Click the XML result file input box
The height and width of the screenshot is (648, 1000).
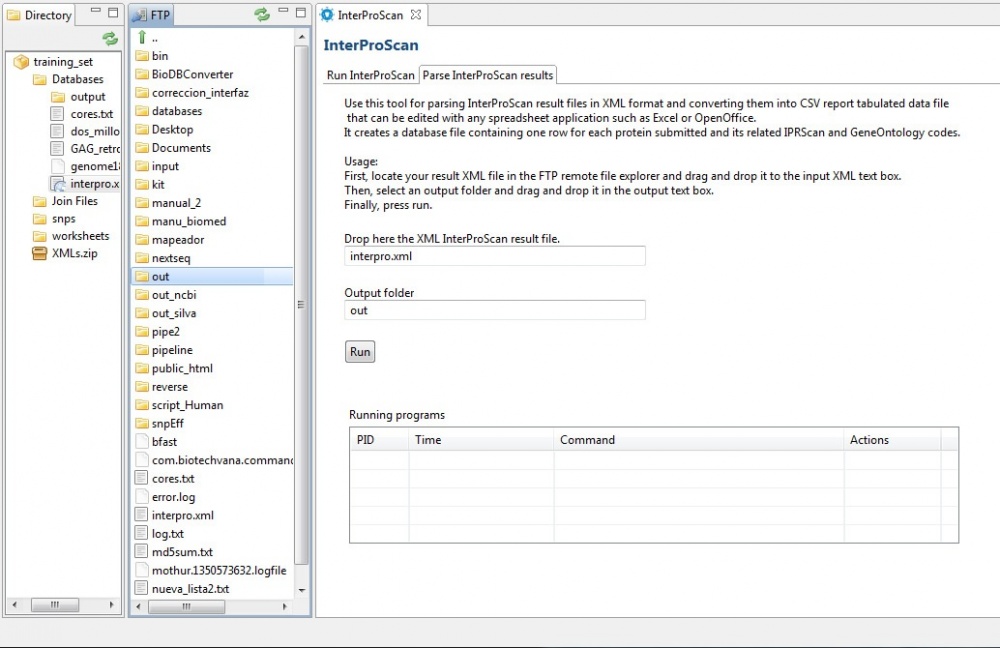(495, 257)
